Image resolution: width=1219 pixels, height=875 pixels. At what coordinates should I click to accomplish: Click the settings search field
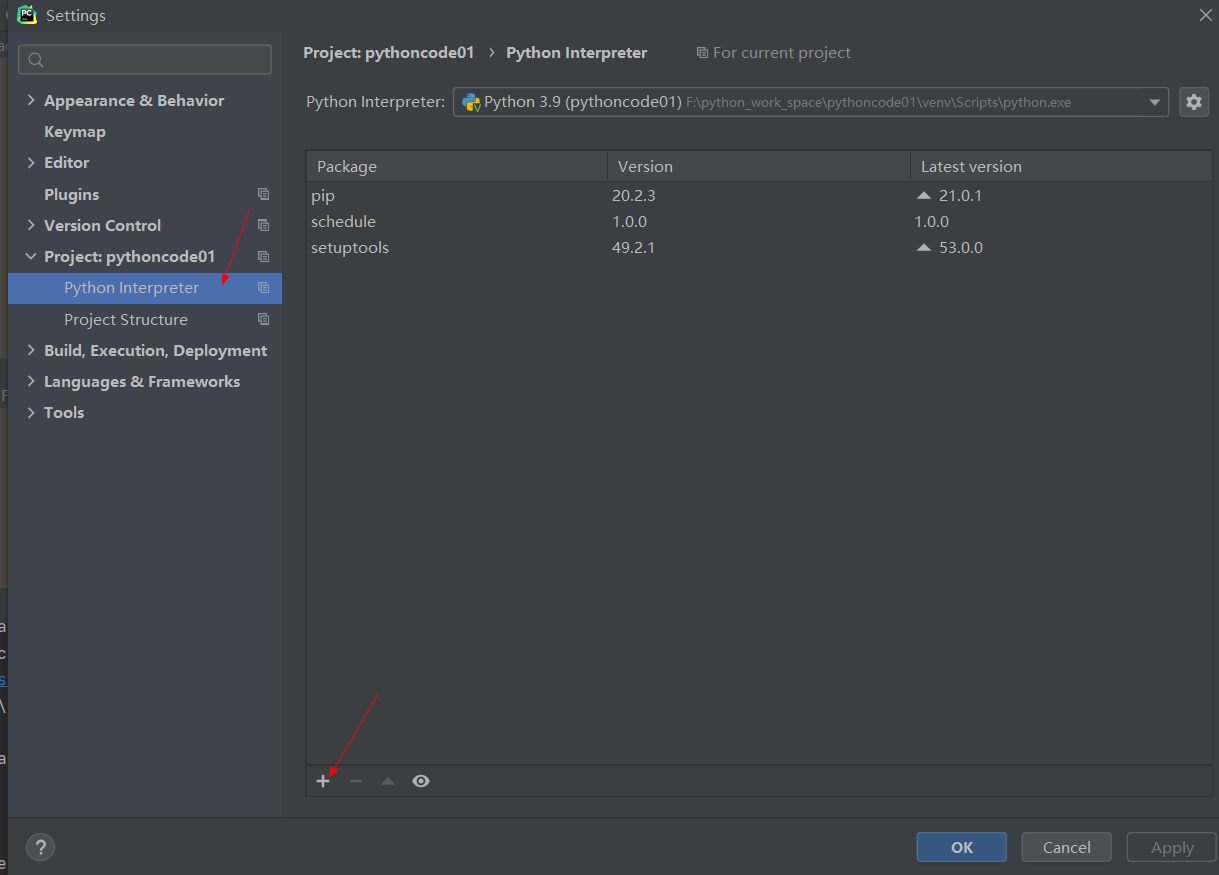144,59
